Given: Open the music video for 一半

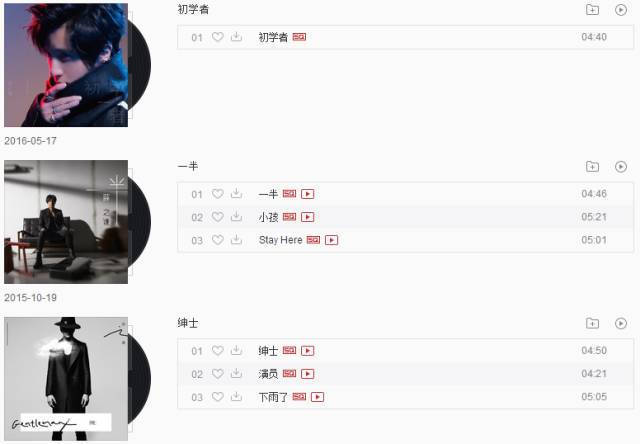Looking at the screenshot, I should 308,194.
